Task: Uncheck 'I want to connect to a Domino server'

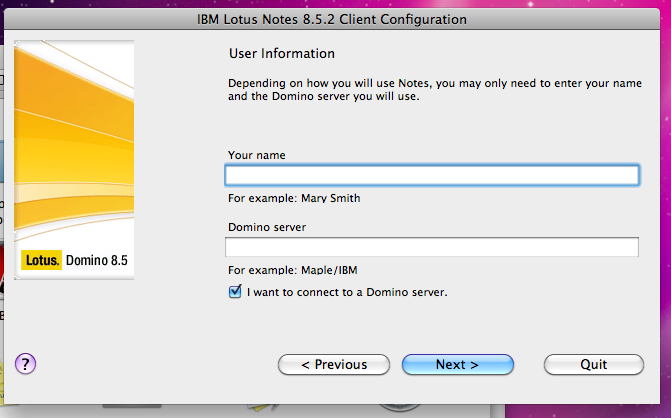Action: pyautogui.click(x=235, y=292)
